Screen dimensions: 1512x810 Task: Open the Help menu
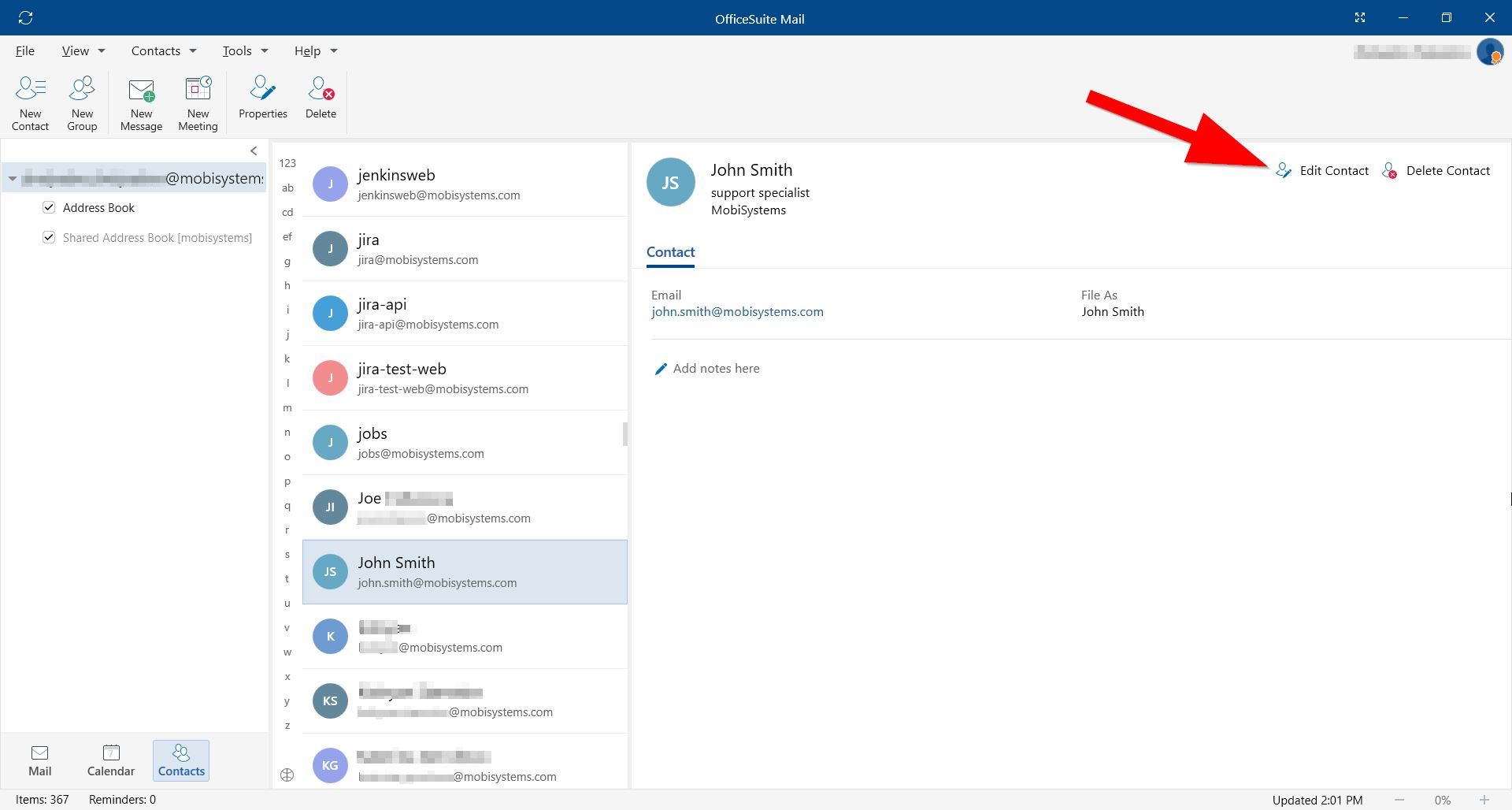[307, 50]
